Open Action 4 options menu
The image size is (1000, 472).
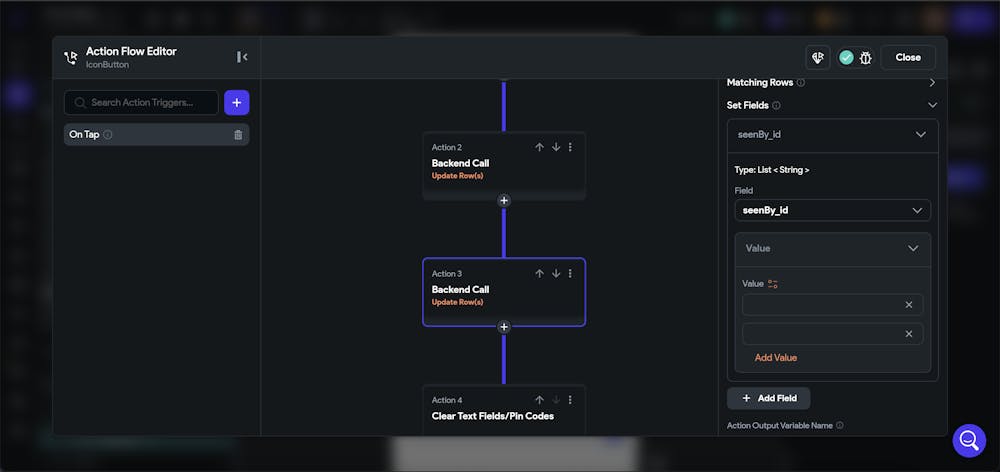[x=570, y=400]
